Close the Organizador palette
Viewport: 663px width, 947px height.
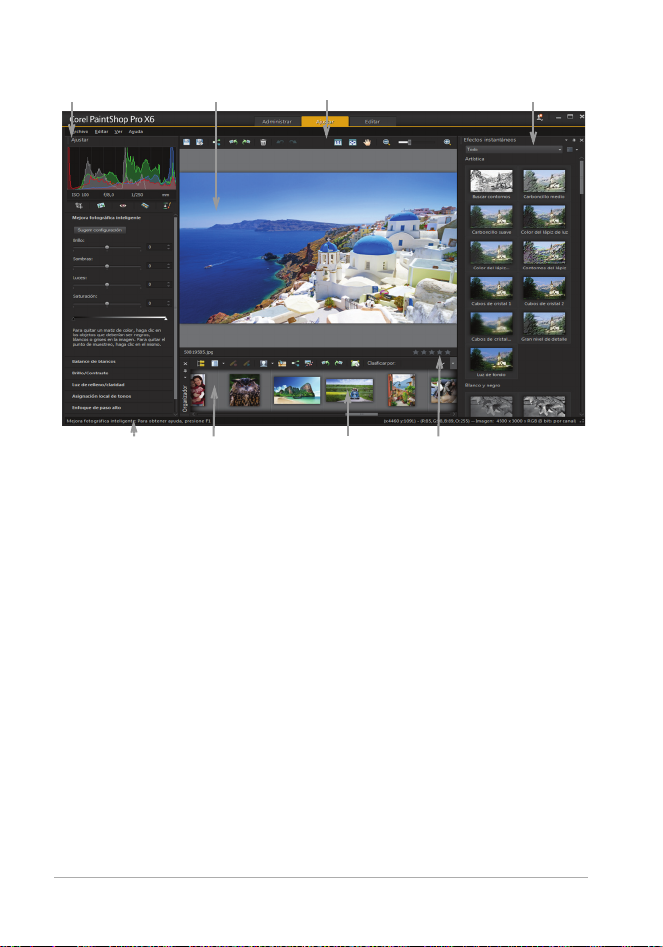point(185,364)
